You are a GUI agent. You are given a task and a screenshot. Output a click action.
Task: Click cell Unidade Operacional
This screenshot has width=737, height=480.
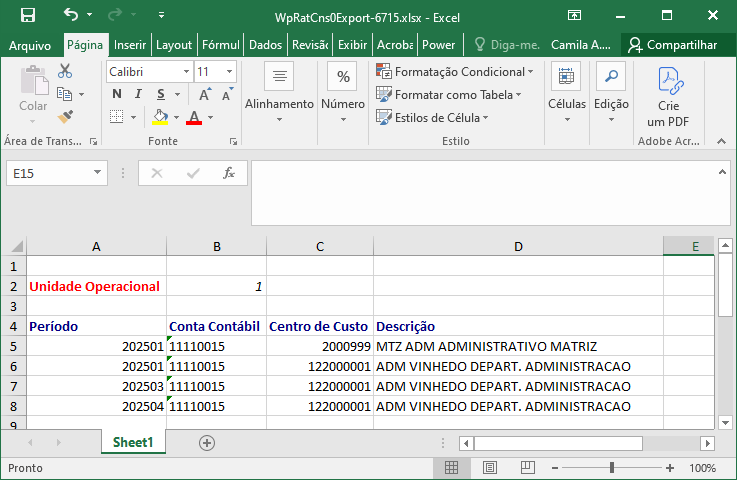(x=94, y=286)
